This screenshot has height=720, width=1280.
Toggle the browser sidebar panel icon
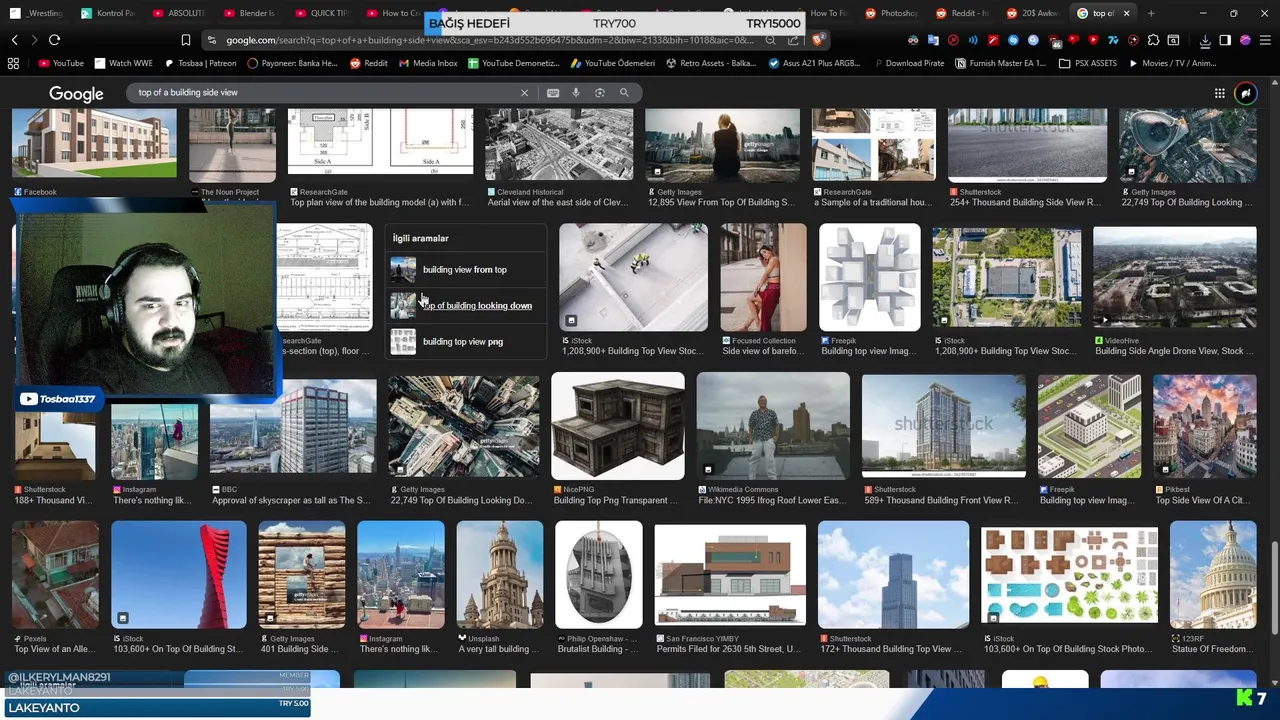1225,40
